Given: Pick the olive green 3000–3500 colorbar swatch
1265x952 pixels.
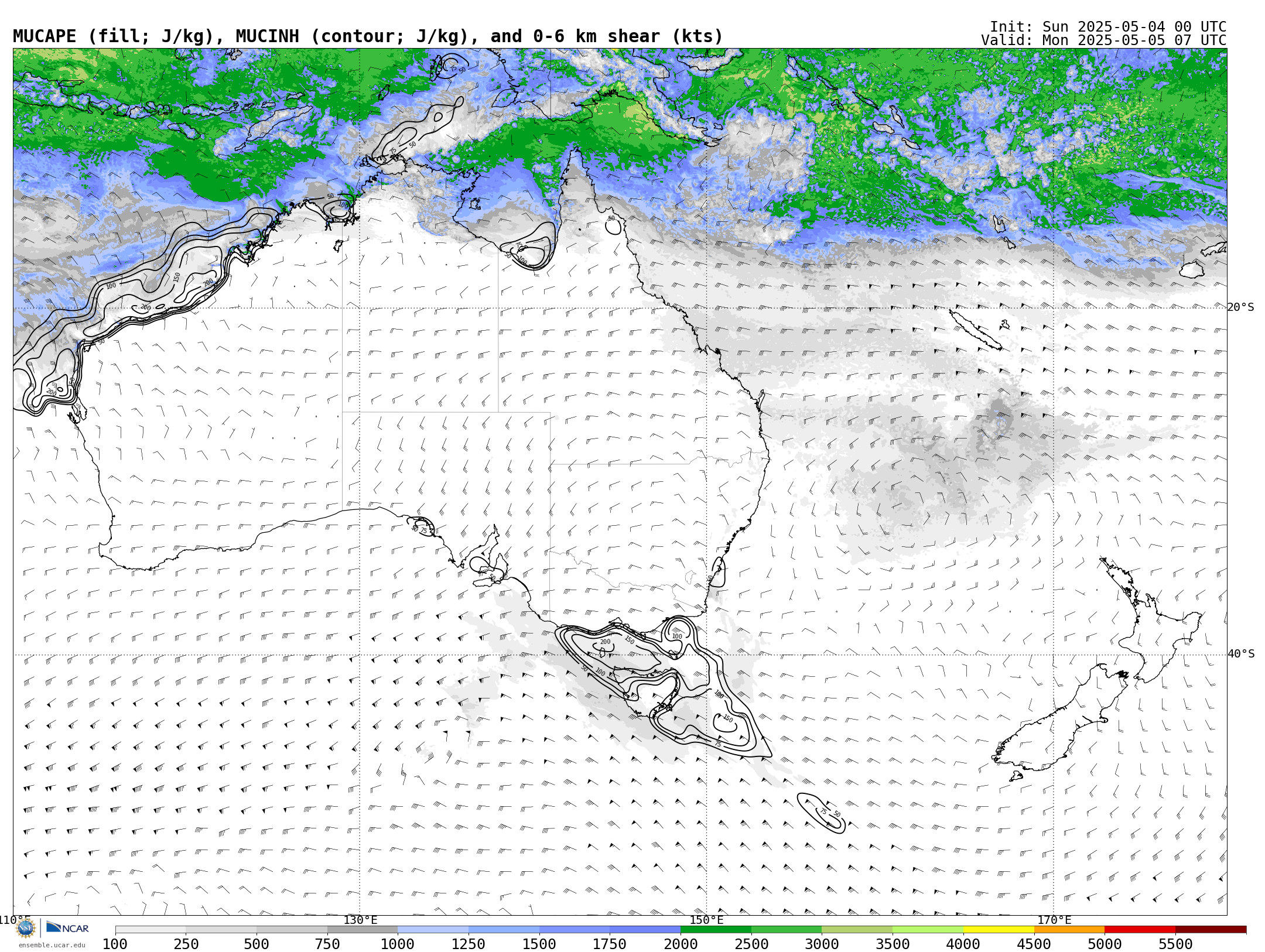Looking at the screenshot, I should point(857,930).
